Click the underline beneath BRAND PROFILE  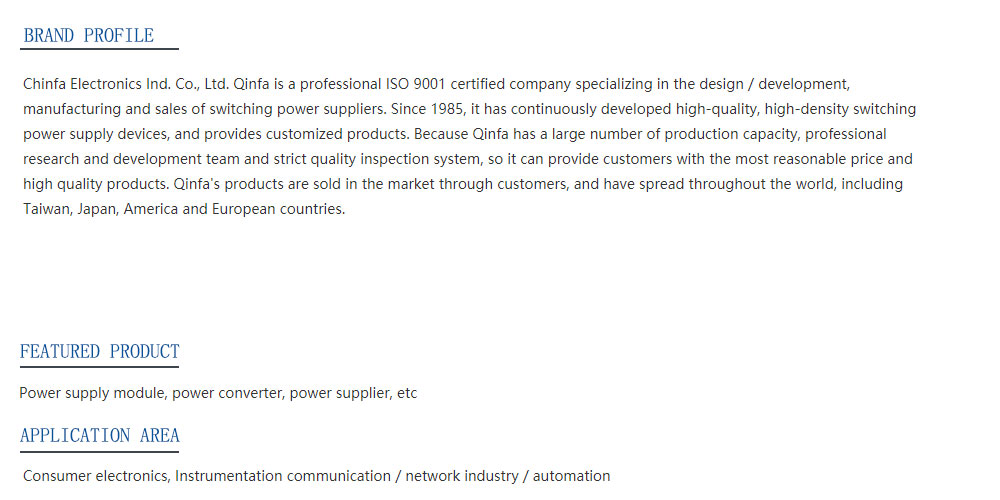click(x=99, y=48)
